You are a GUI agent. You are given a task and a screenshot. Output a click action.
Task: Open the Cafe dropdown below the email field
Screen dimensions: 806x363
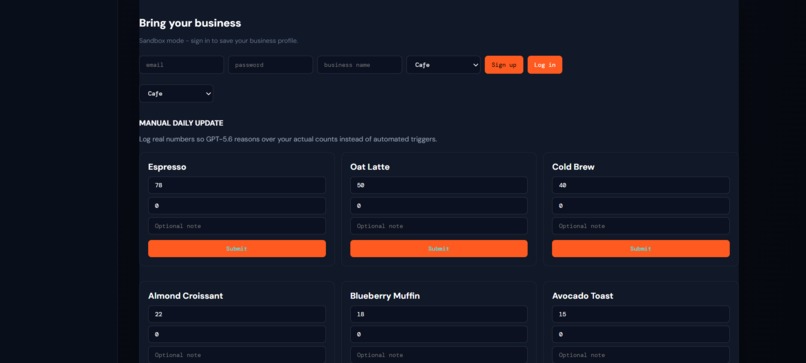click(176, 94)
